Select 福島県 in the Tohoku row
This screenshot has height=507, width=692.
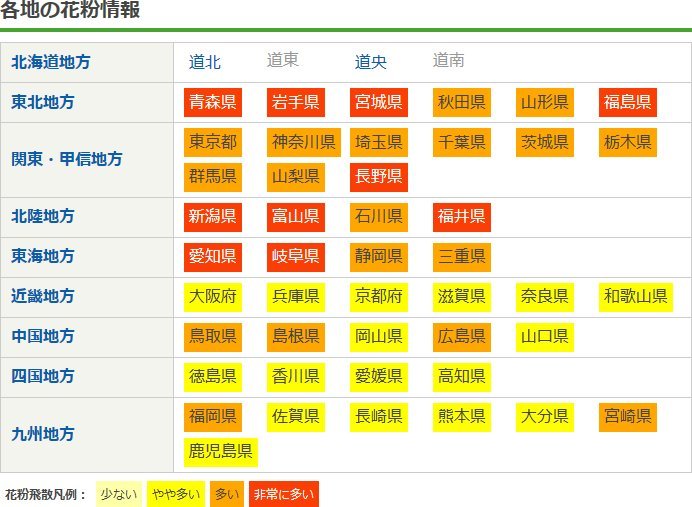(x=628, y=102)
